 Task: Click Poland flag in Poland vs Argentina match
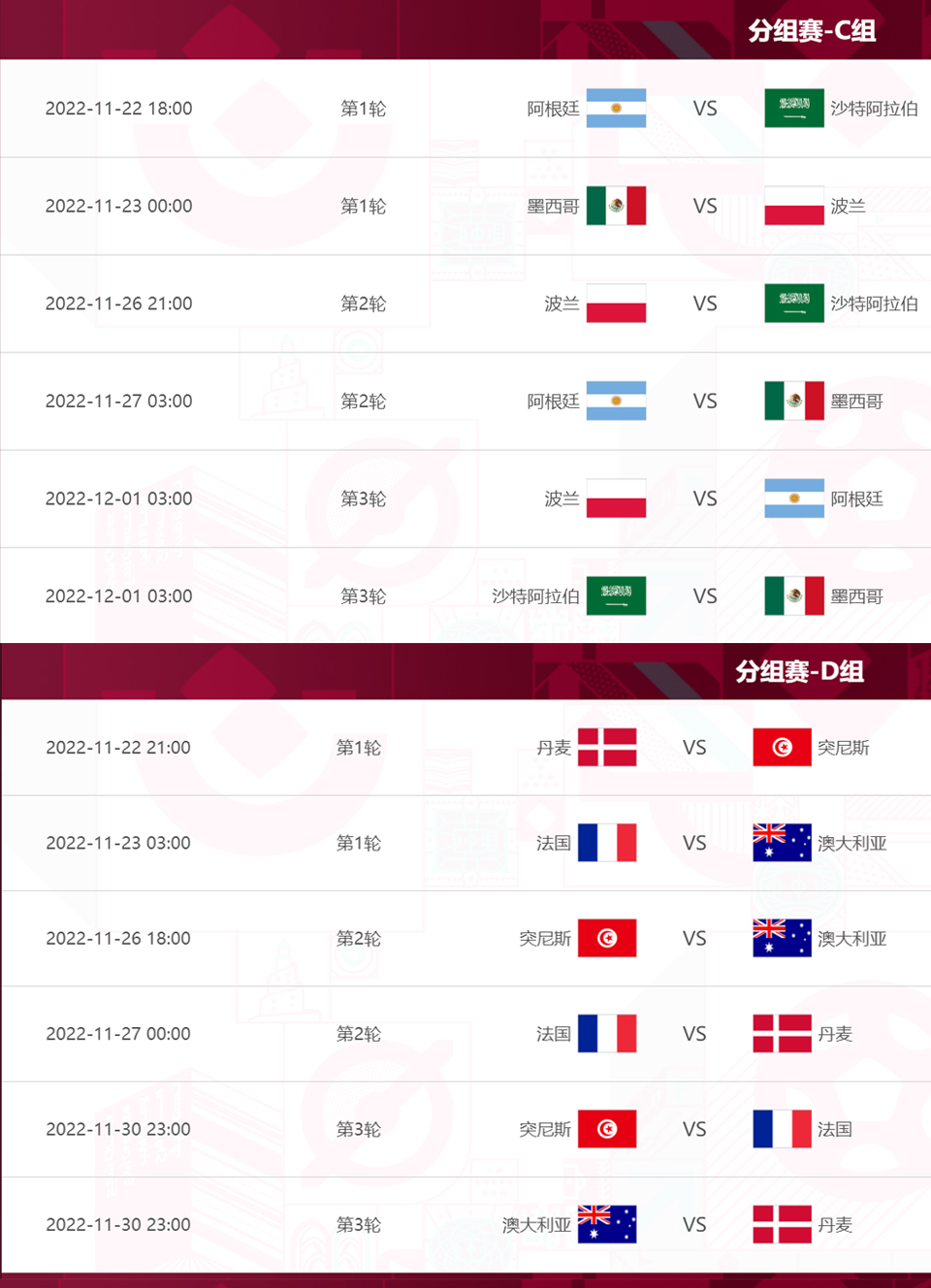616,499
